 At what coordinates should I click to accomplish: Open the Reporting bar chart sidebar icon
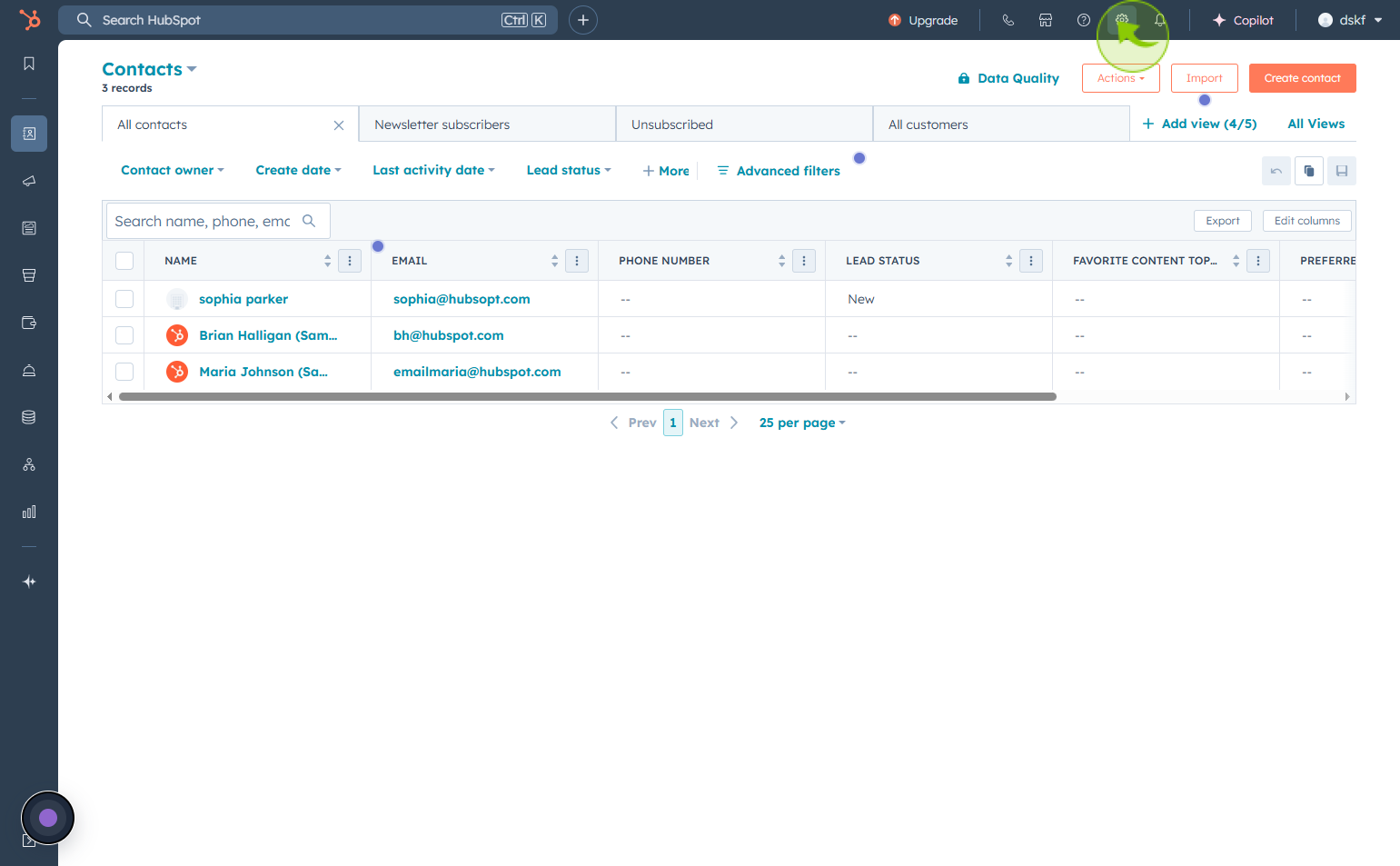tap(29, 512)
